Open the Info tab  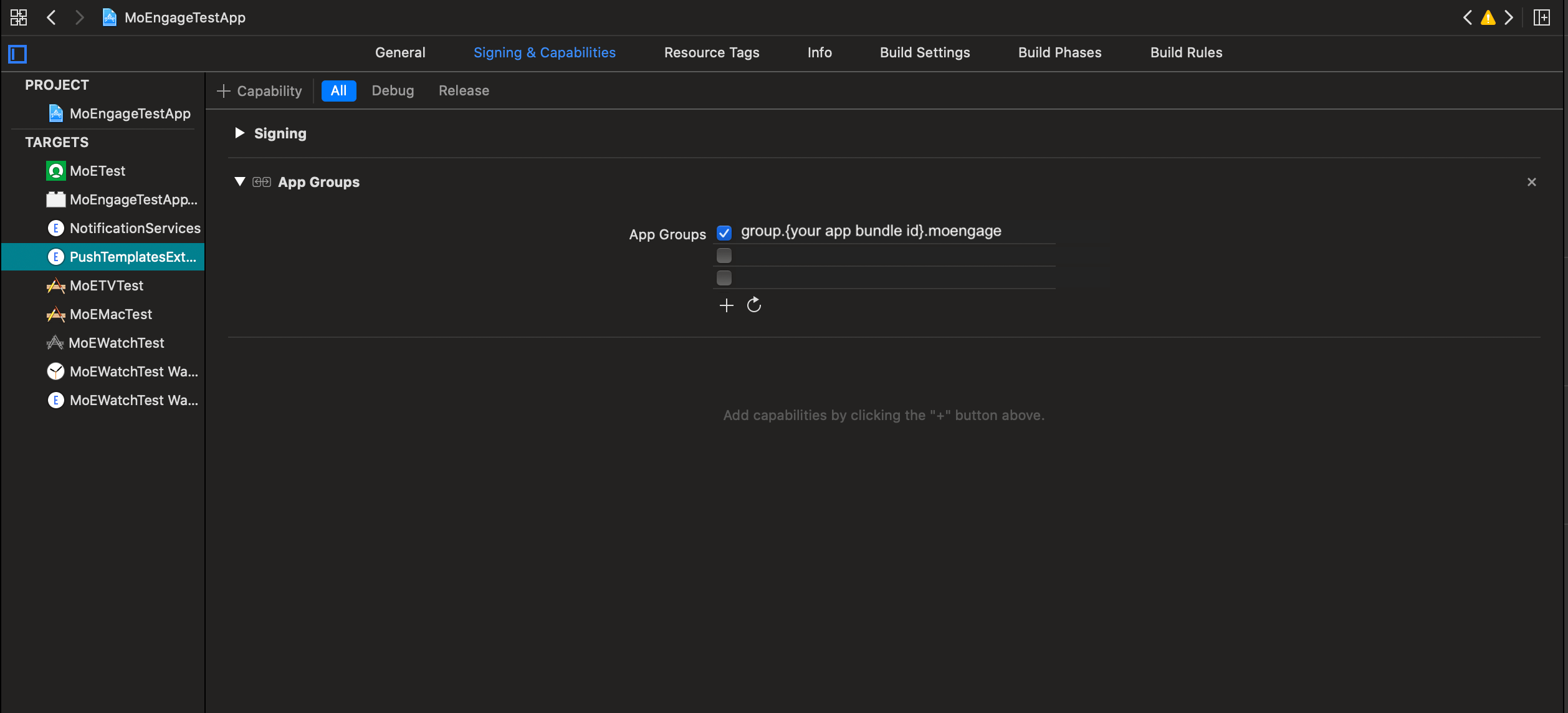point(820,53)
